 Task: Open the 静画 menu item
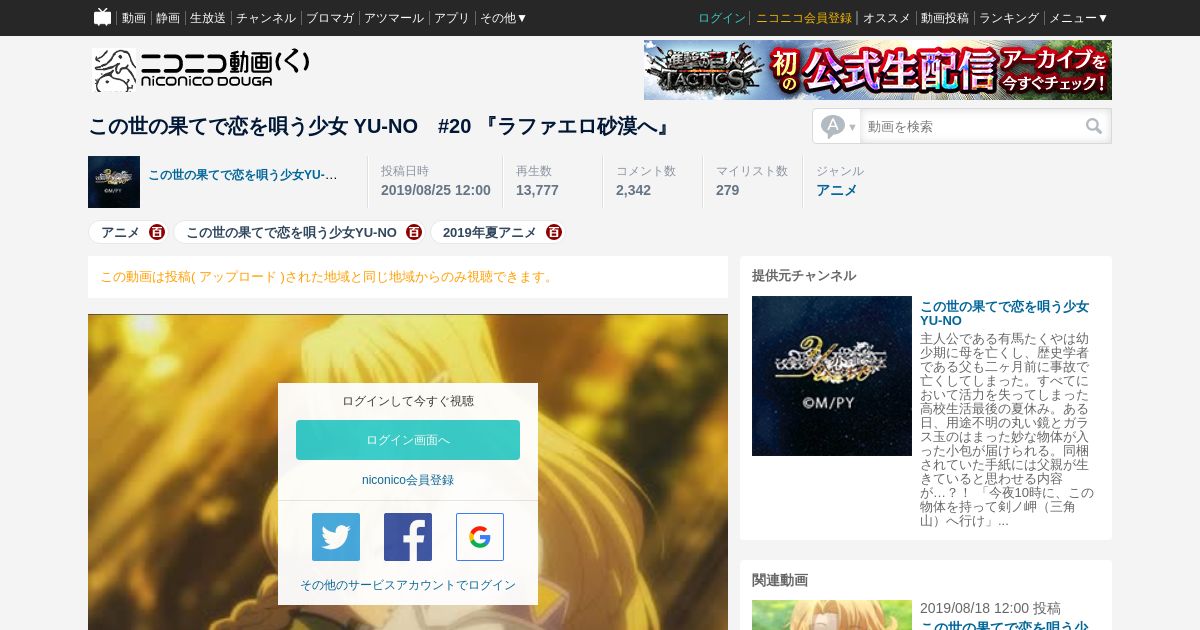click(167, 18)
